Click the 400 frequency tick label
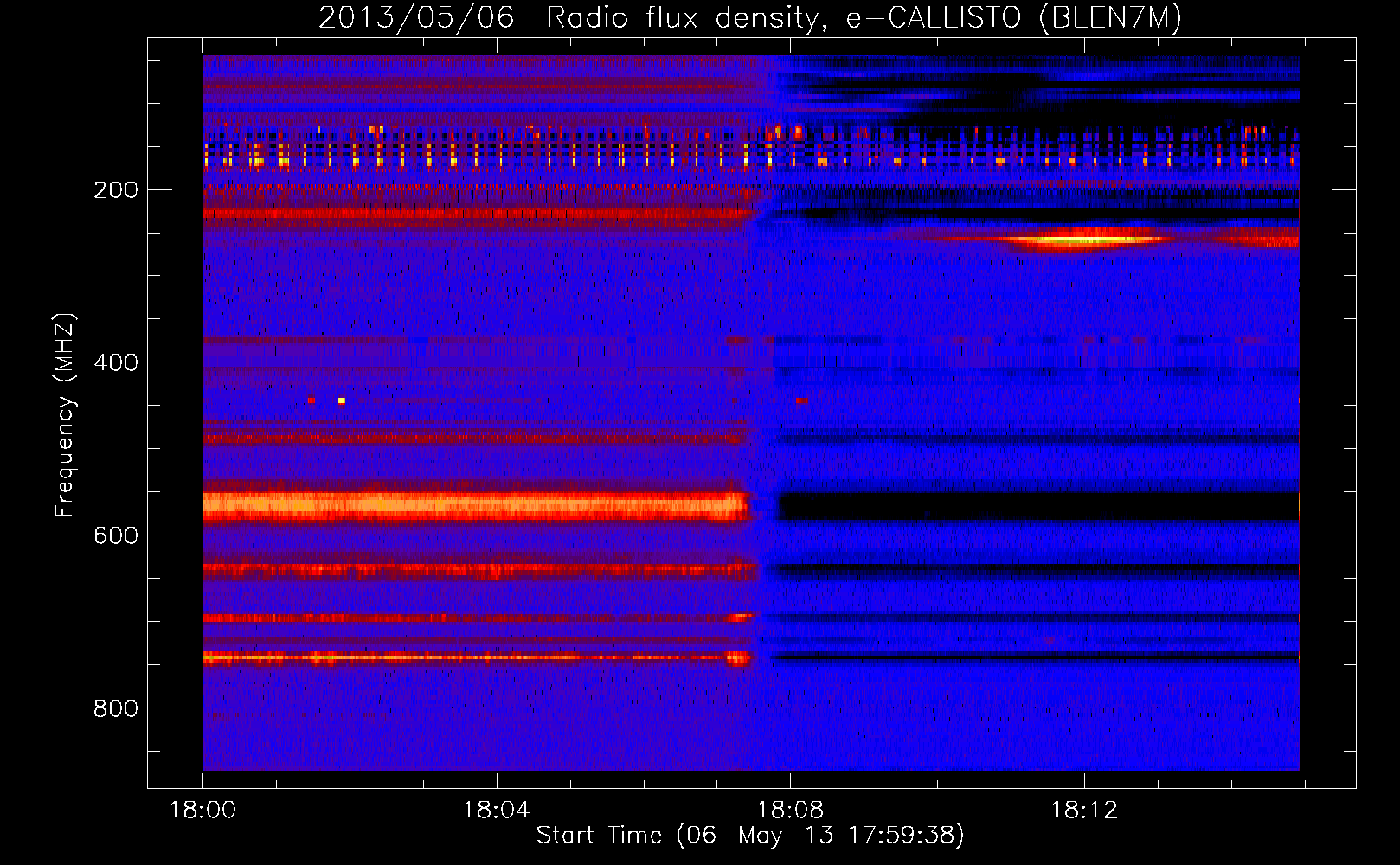The image size is (1400, 865). click(116, 362)
